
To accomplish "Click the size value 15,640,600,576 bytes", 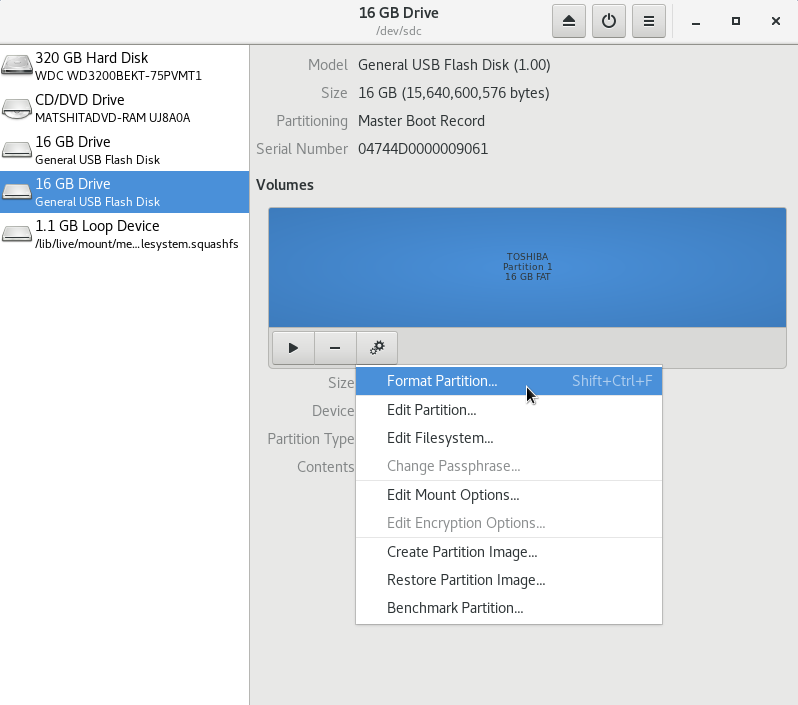I will pos(454,93).
